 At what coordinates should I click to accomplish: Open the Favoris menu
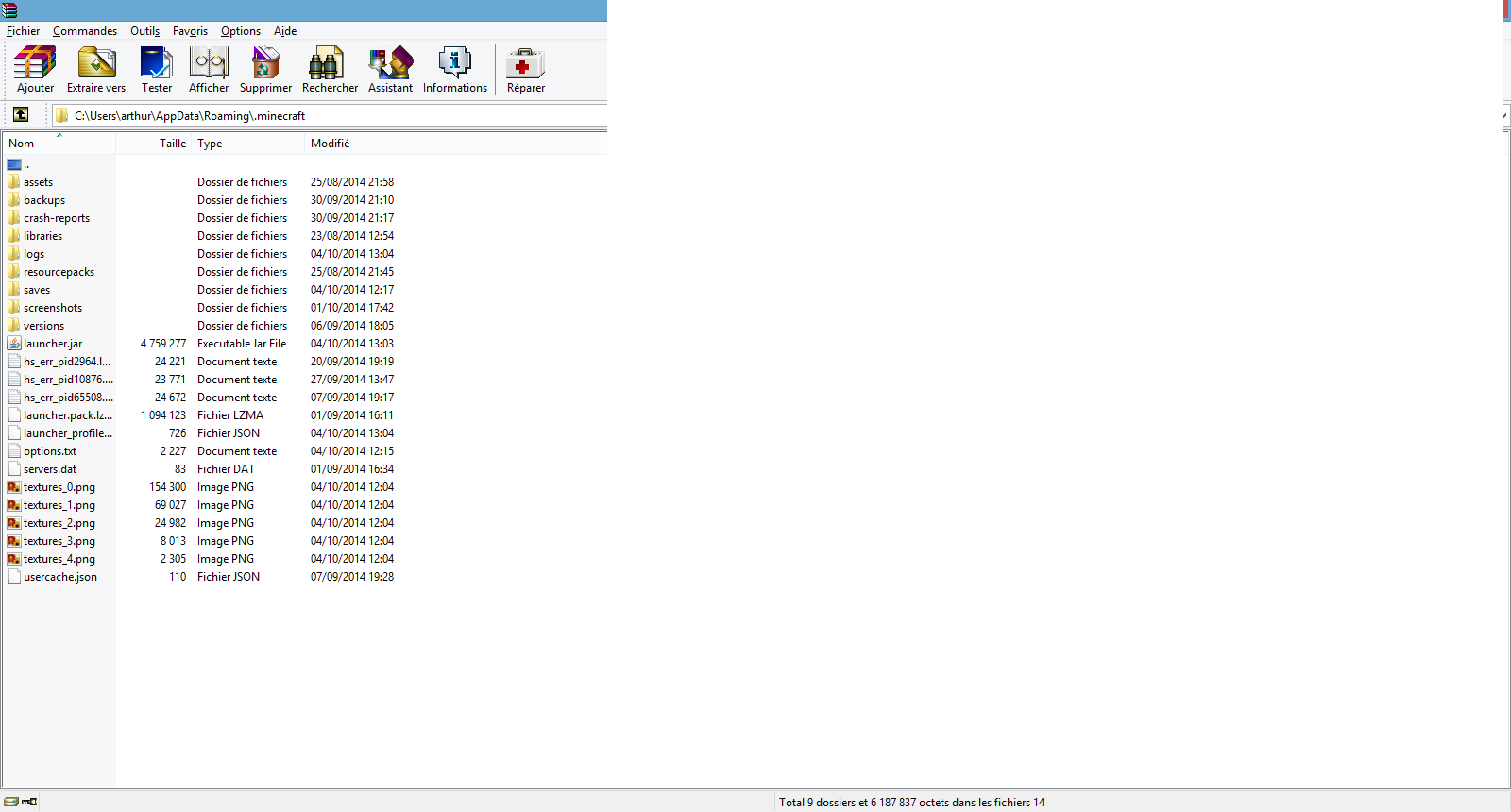(190, 31)
